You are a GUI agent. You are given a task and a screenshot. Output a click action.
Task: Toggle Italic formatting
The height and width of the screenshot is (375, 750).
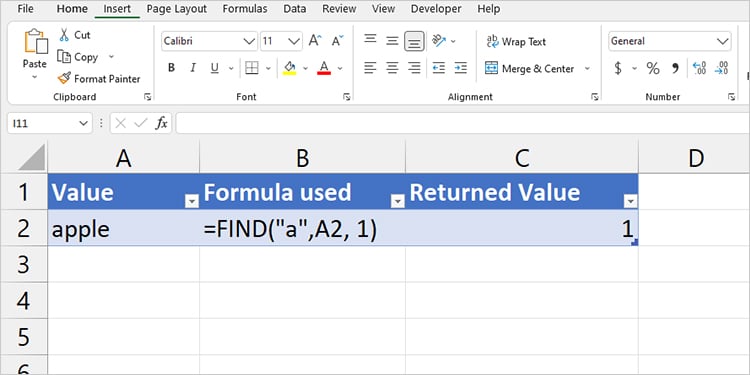pos(193,68)
